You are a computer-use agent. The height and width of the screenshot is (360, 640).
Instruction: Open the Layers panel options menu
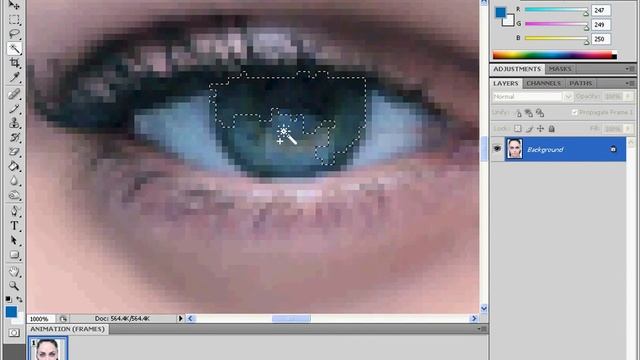click(630, 83)
